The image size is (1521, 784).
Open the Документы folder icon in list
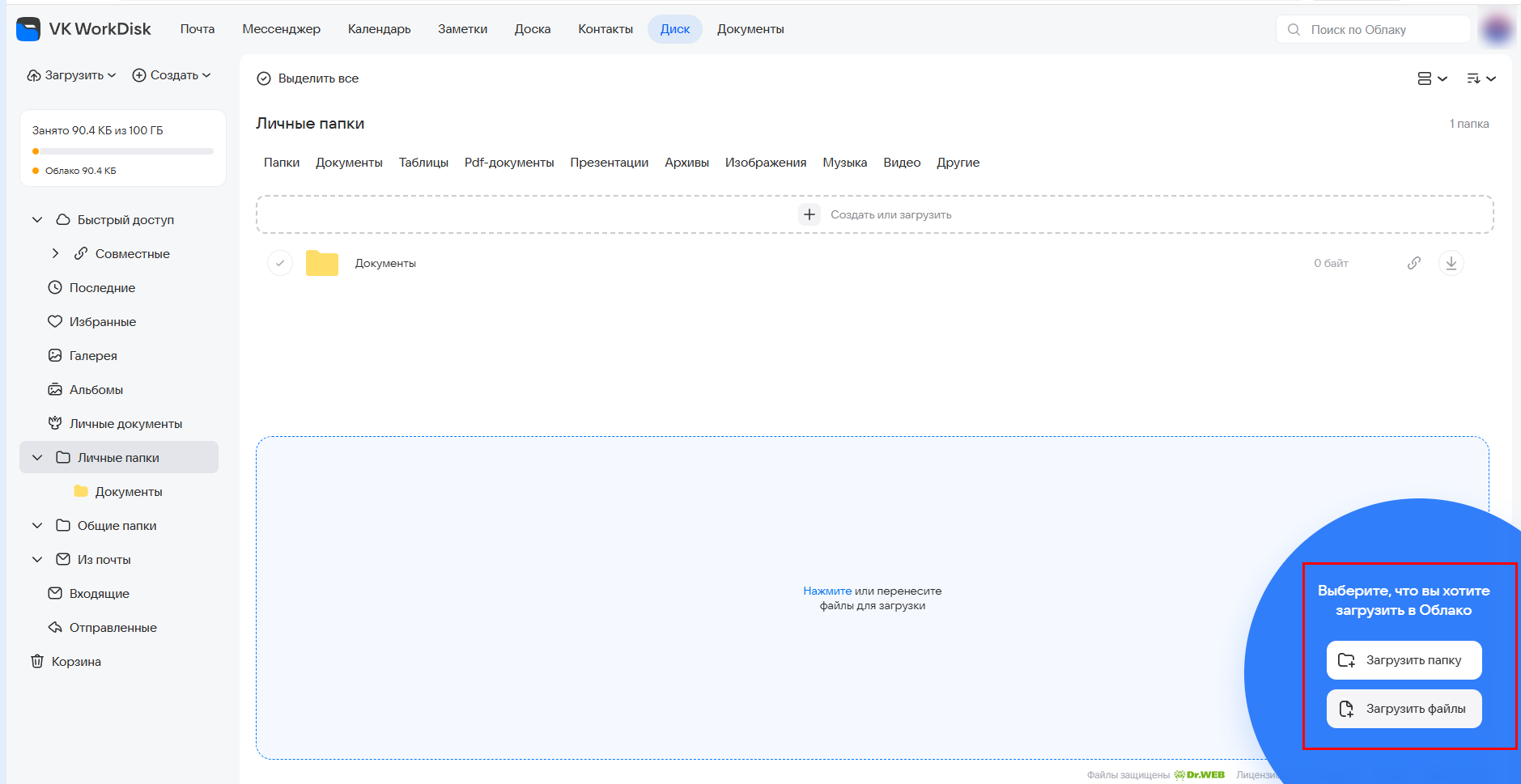point(321,263)
